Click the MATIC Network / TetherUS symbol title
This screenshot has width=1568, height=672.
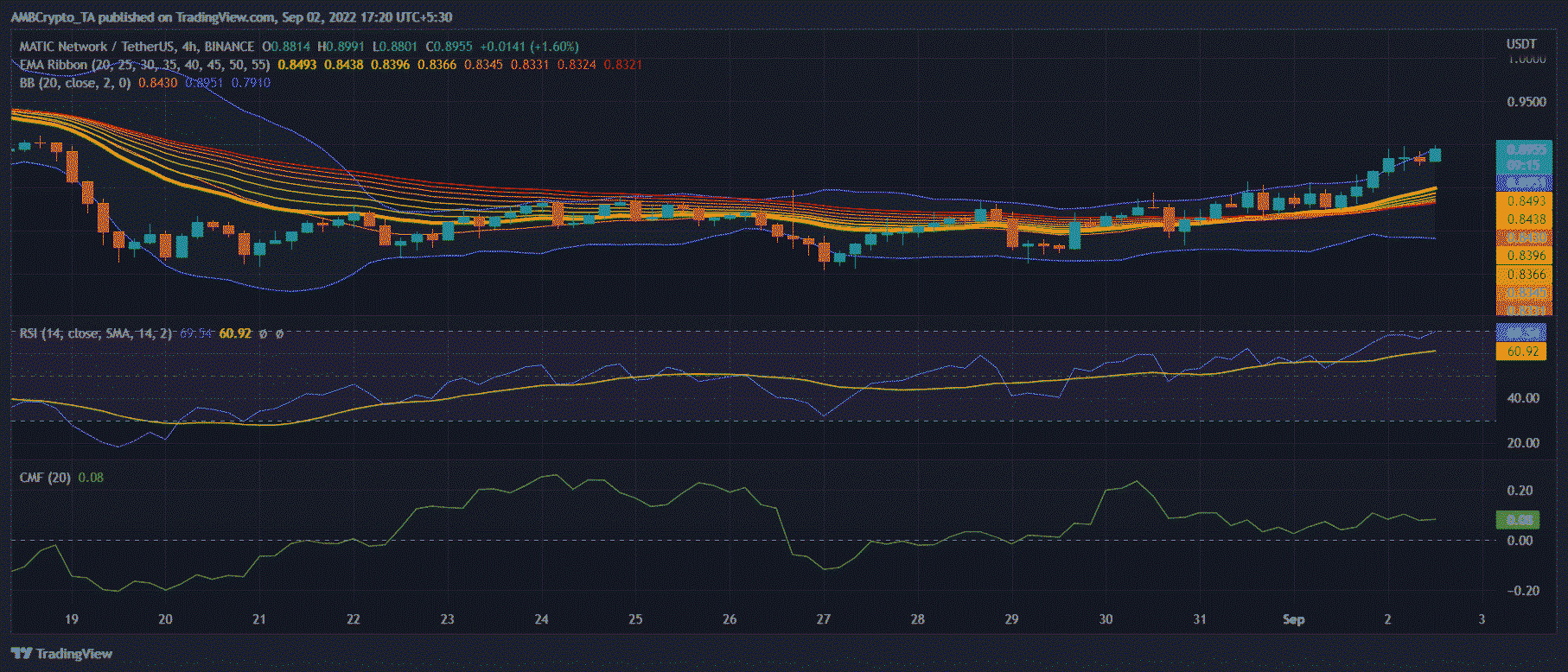pos(137,47)
